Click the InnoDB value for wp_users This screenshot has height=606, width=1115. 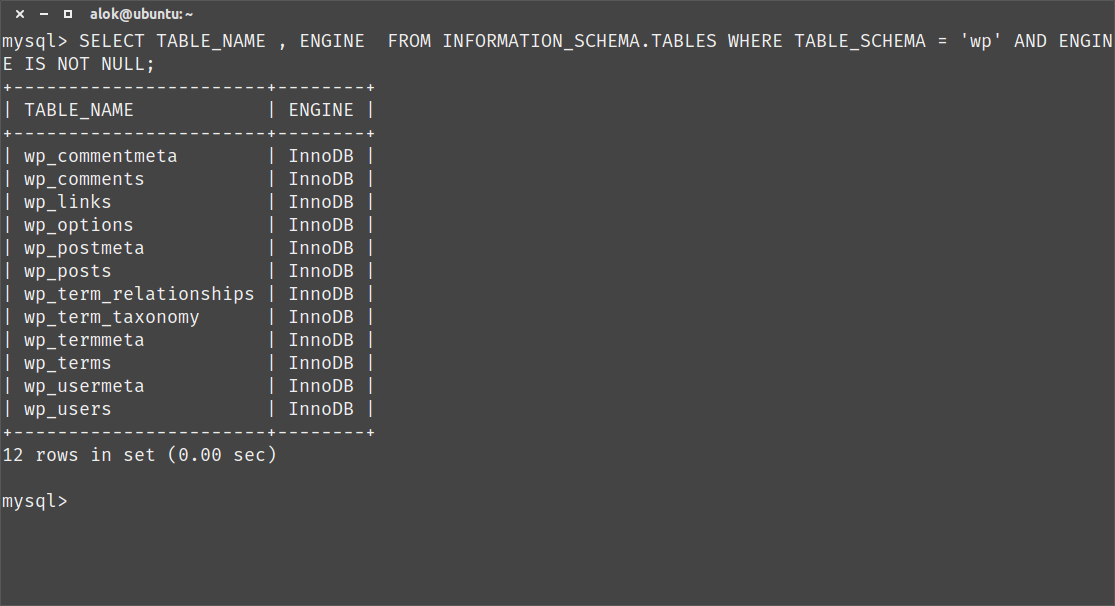[320, 409]
